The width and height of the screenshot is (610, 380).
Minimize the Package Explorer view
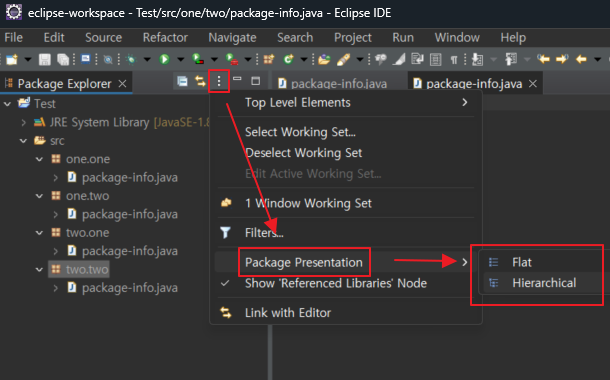[x=237, y=79]
